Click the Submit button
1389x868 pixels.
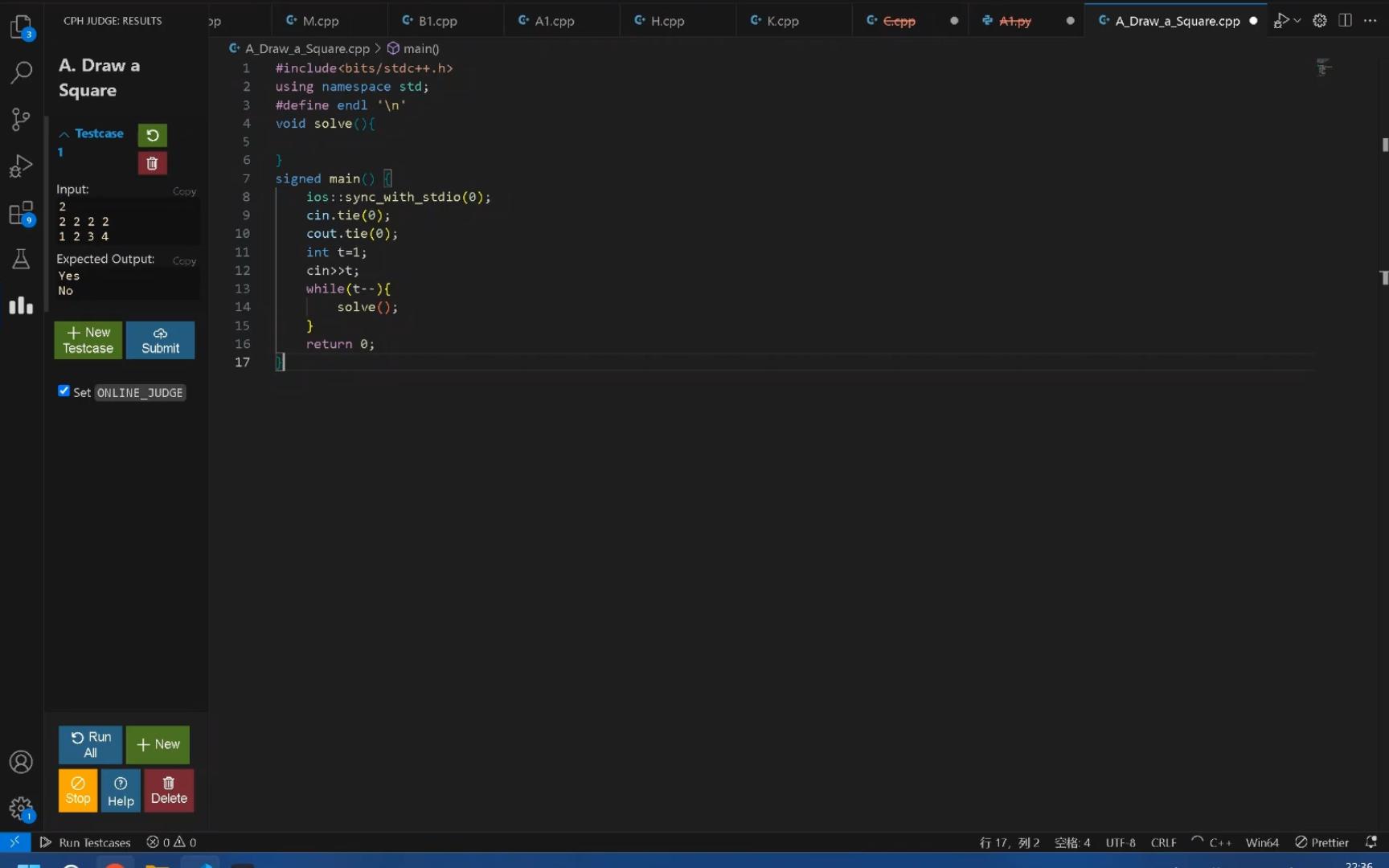coord(160,340)
